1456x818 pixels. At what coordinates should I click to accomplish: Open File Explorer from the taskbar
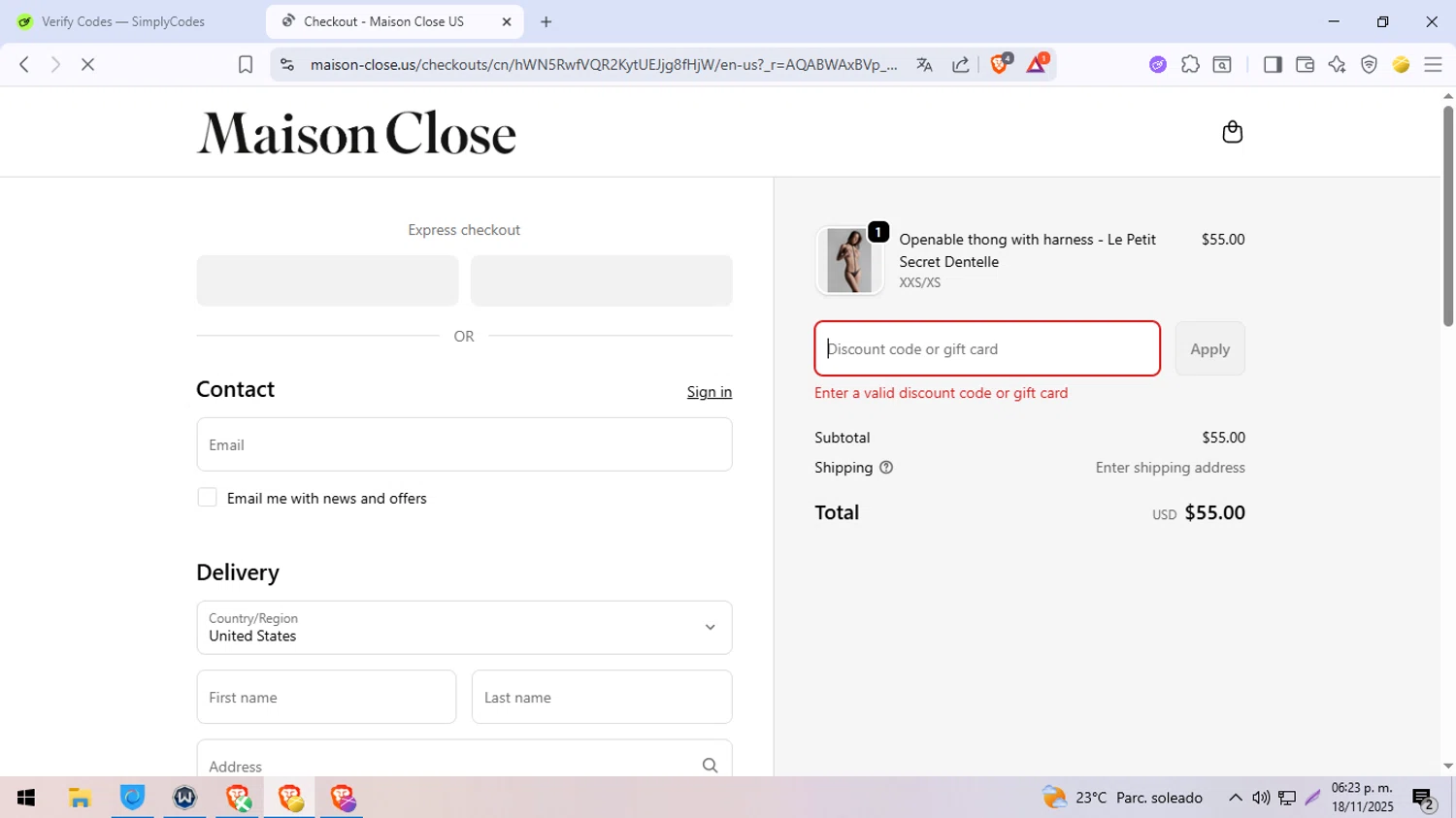click(80, 798)
